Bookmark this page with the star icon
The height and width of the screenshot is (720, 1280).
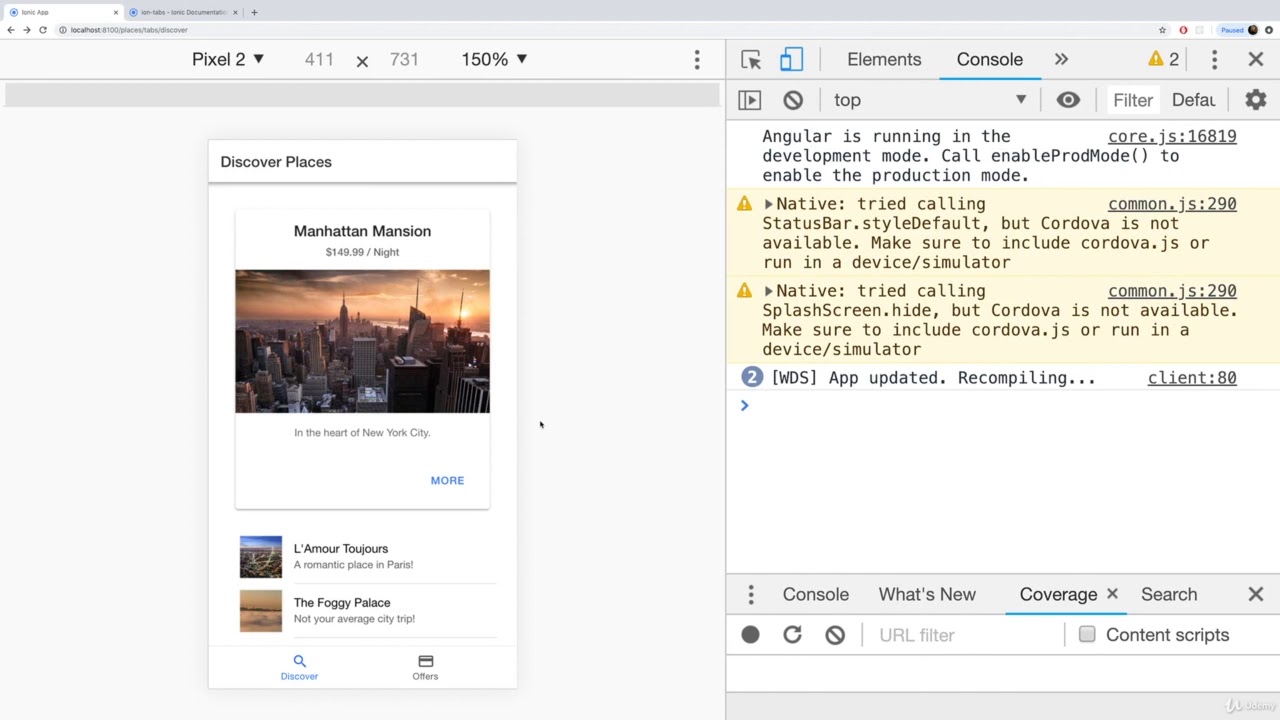(1162, 30)
